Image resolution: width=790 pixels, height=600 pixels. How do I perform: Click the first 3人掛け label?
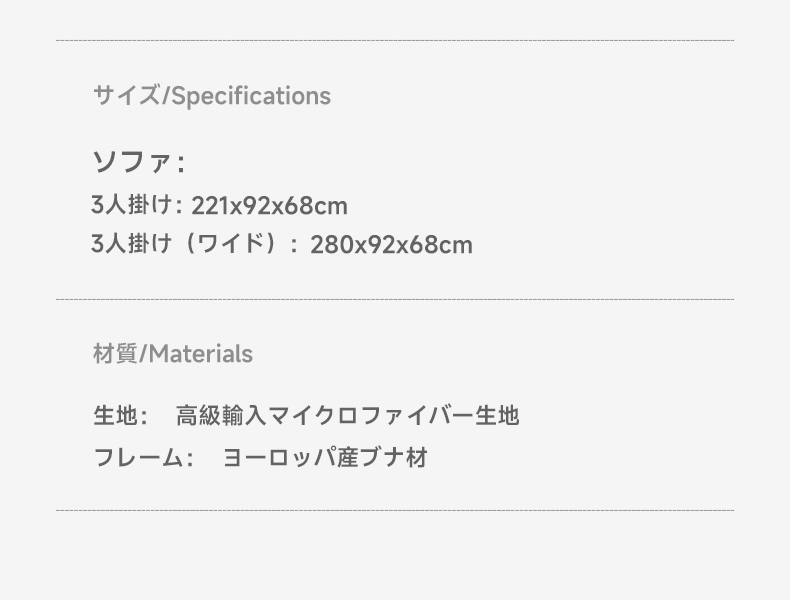(x=132, y=206)
